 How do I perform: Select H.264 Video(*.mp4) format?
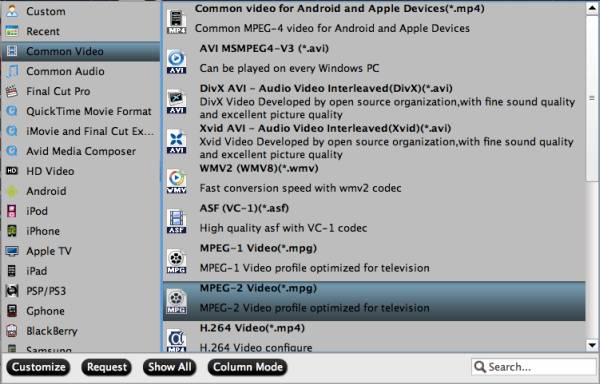tap(374, 337)
